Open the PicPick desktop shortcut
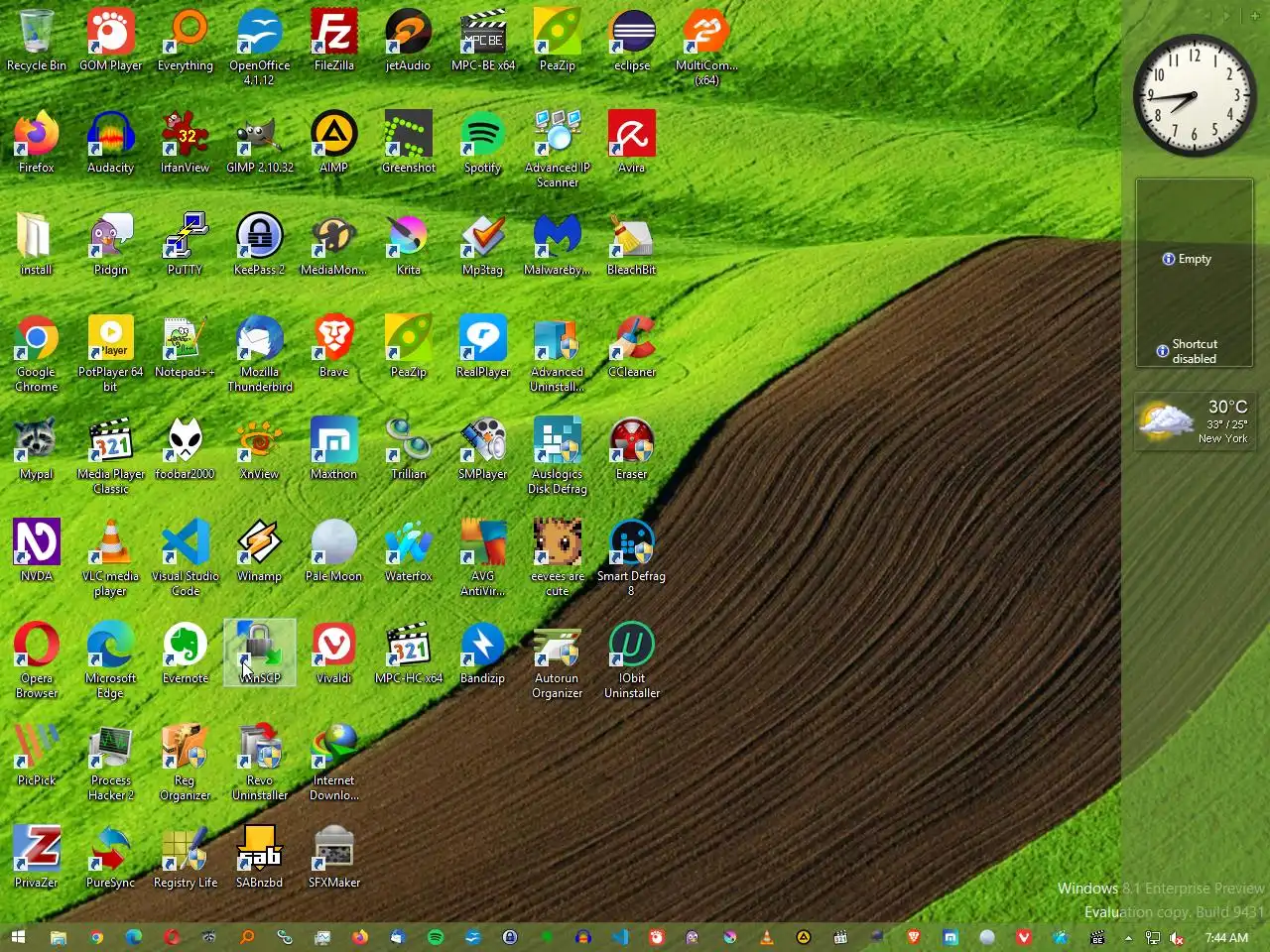This screenshot has width=1270, height=952. (x=37, y=756)
